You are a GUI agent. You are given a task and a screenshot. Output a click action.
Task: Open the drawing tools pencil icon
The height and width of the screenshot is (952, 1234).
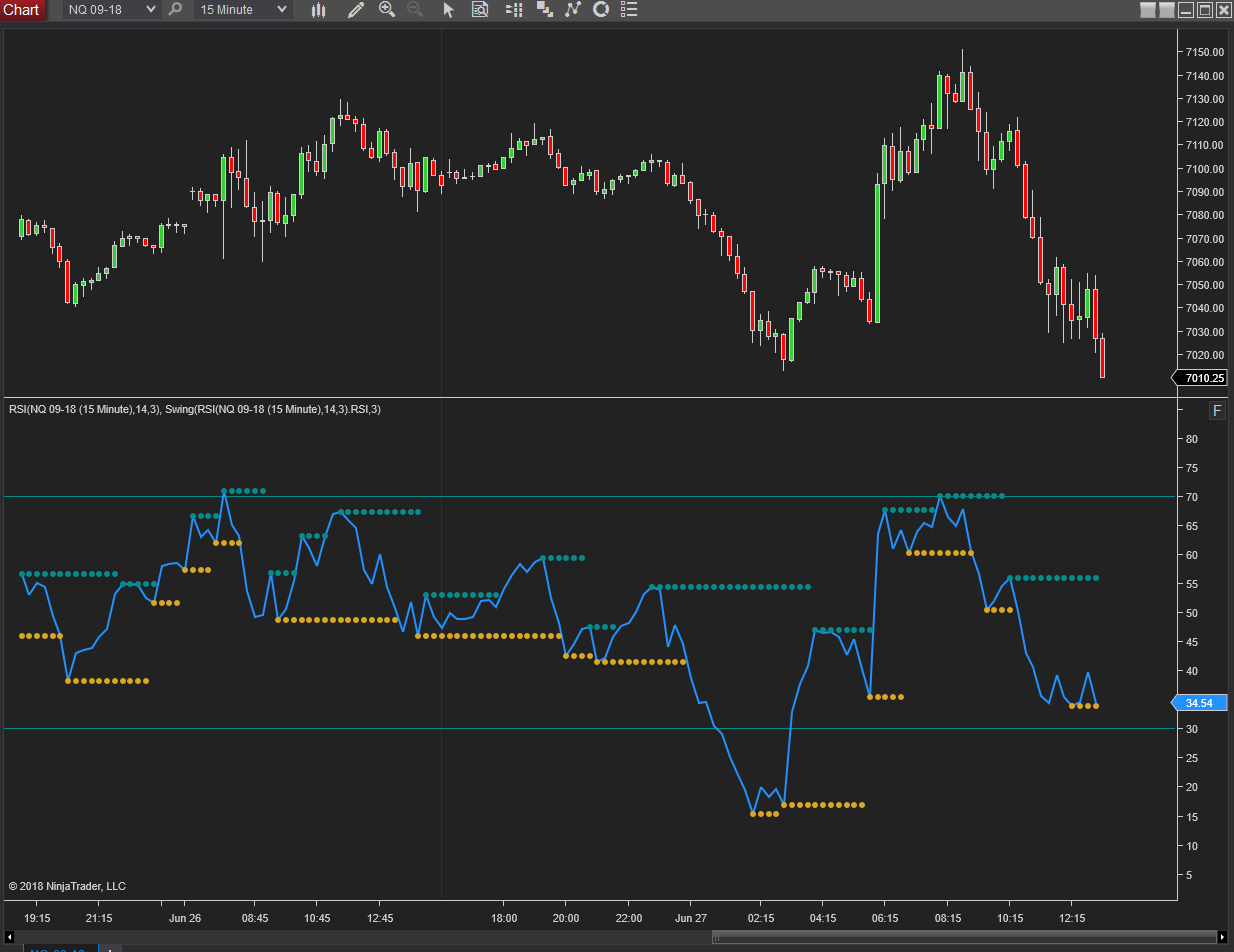tap(356, 10)
